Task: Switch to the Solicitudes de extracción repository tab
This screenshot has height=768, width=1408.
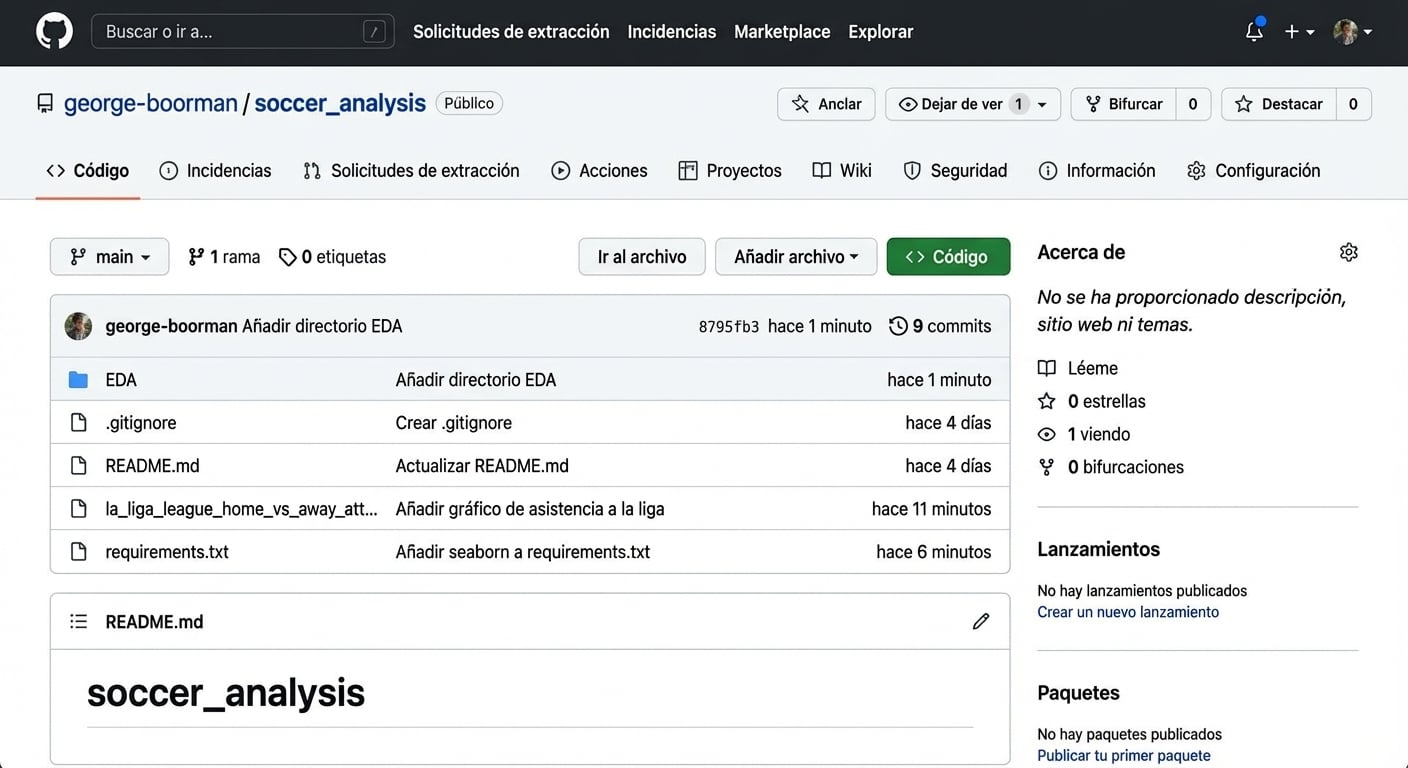Action: (411, 171)
